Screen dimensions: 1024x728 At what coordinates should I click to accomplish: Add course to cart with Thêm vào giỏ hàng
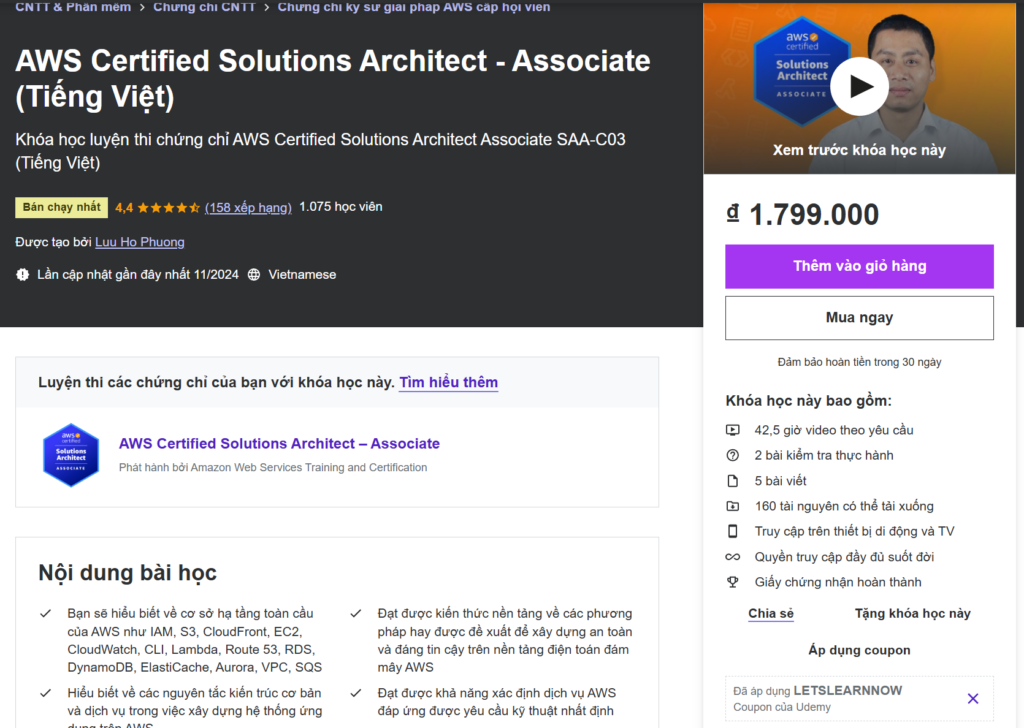click(x=859, y=266)
